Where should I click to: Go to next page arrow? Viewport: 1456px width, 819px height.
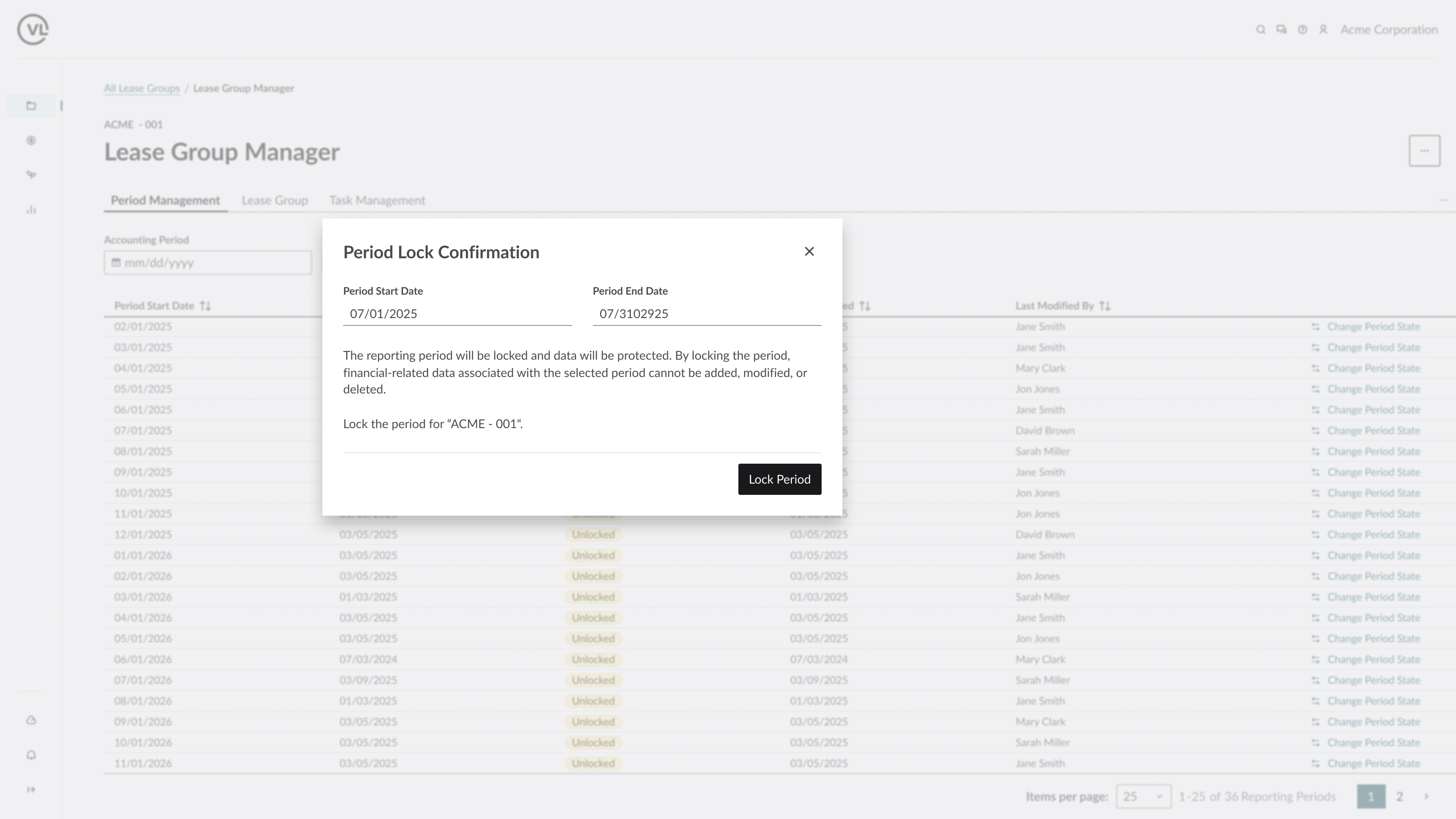point(1427,796)
